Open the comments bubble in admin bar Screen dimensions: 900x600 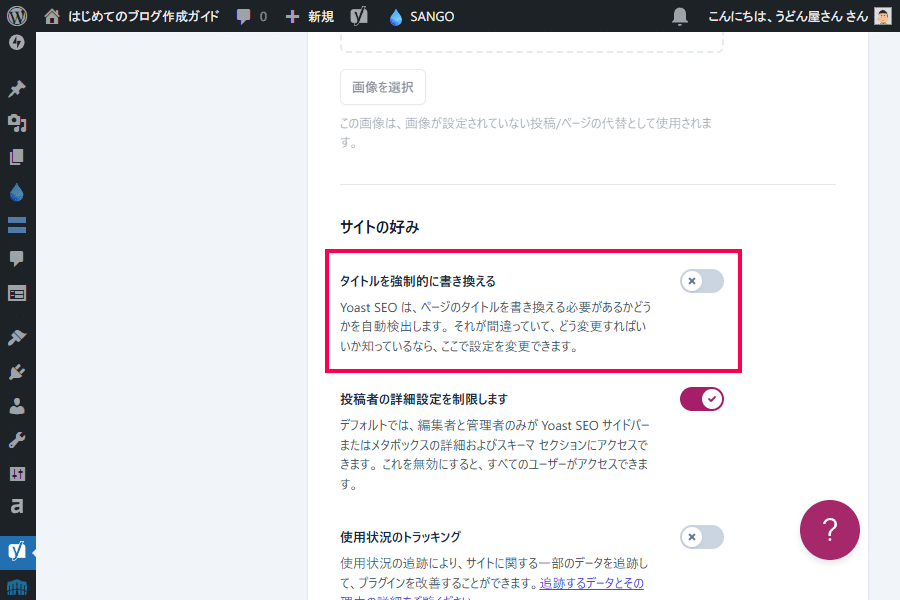251,16
